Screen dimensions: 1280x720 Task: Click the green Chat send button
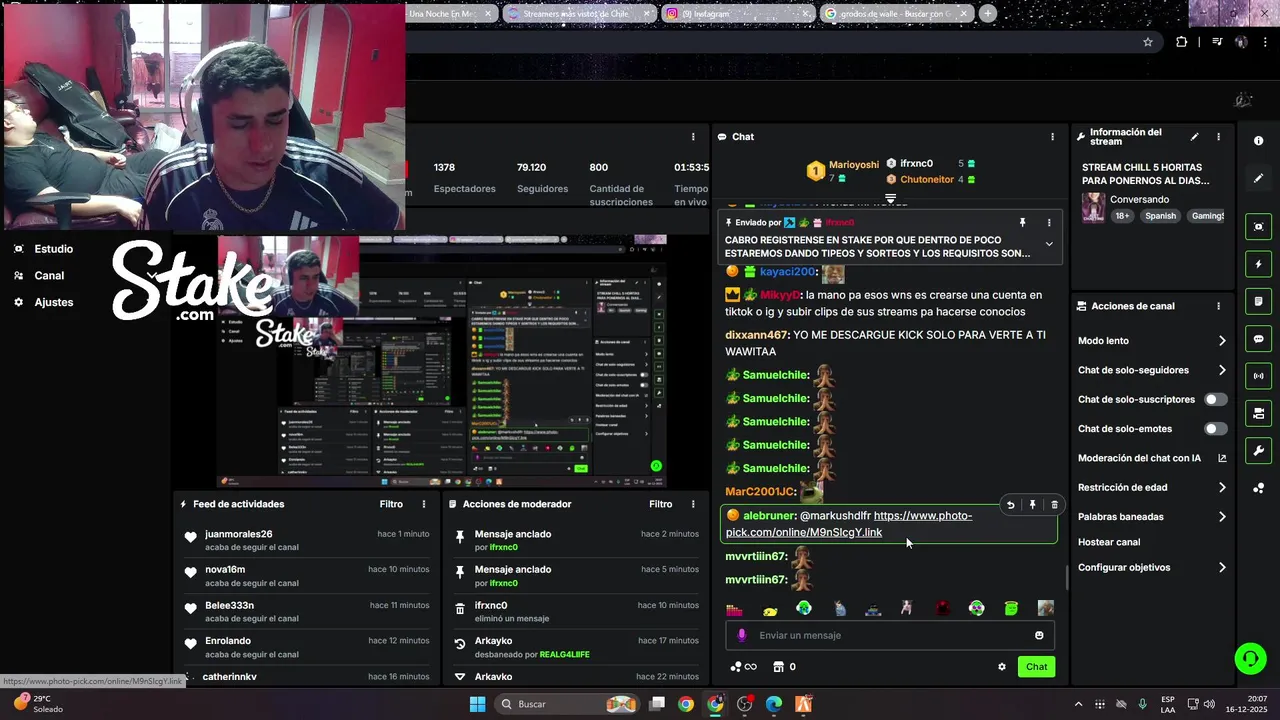pos(1036,667)
